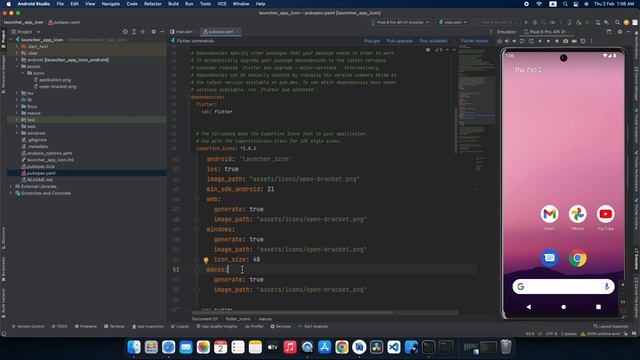Open the Layout Inspector tool window
640x360 pixels.
point(611,327)
